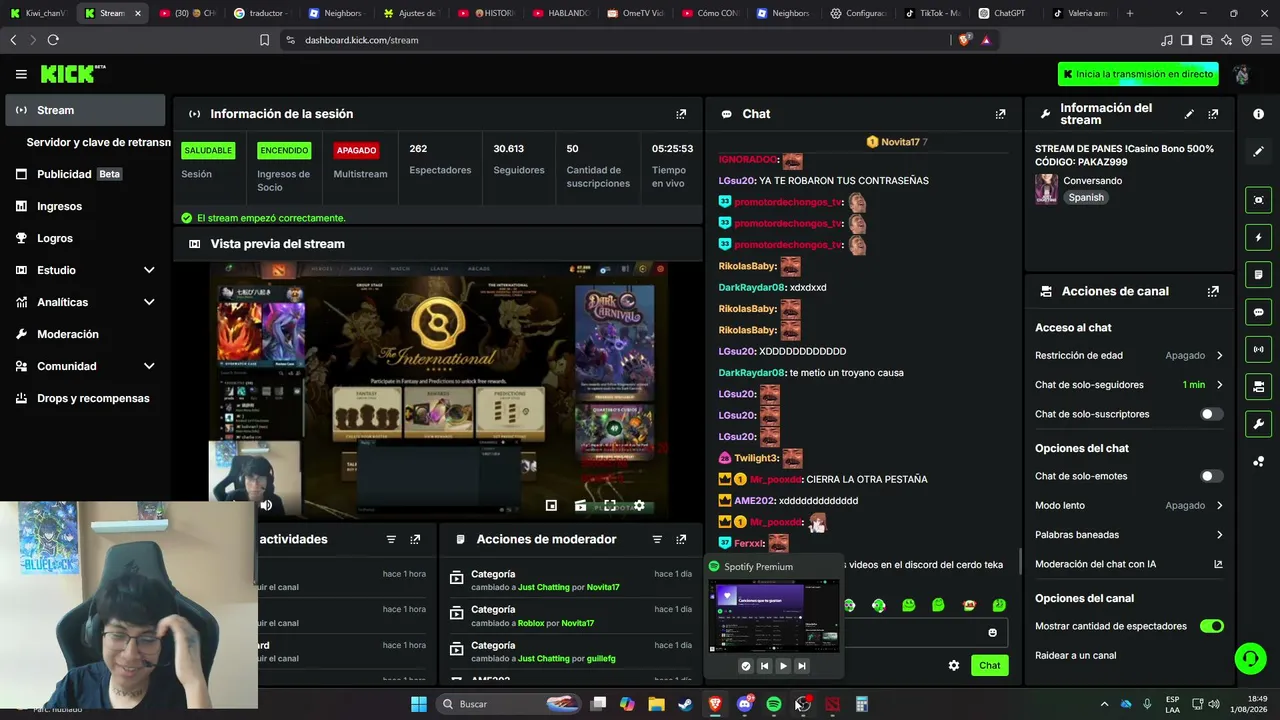Click the lightning bolt icon in right sidebar
The image size is (1280, 720).
(1258, 237)
